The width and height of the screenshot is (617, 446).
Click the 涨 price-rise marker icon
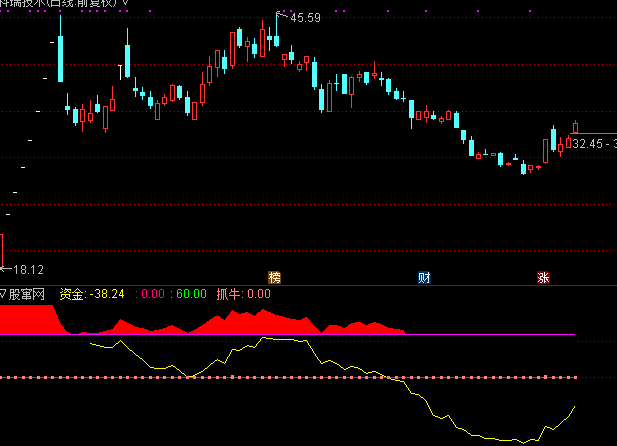point(543,278)
